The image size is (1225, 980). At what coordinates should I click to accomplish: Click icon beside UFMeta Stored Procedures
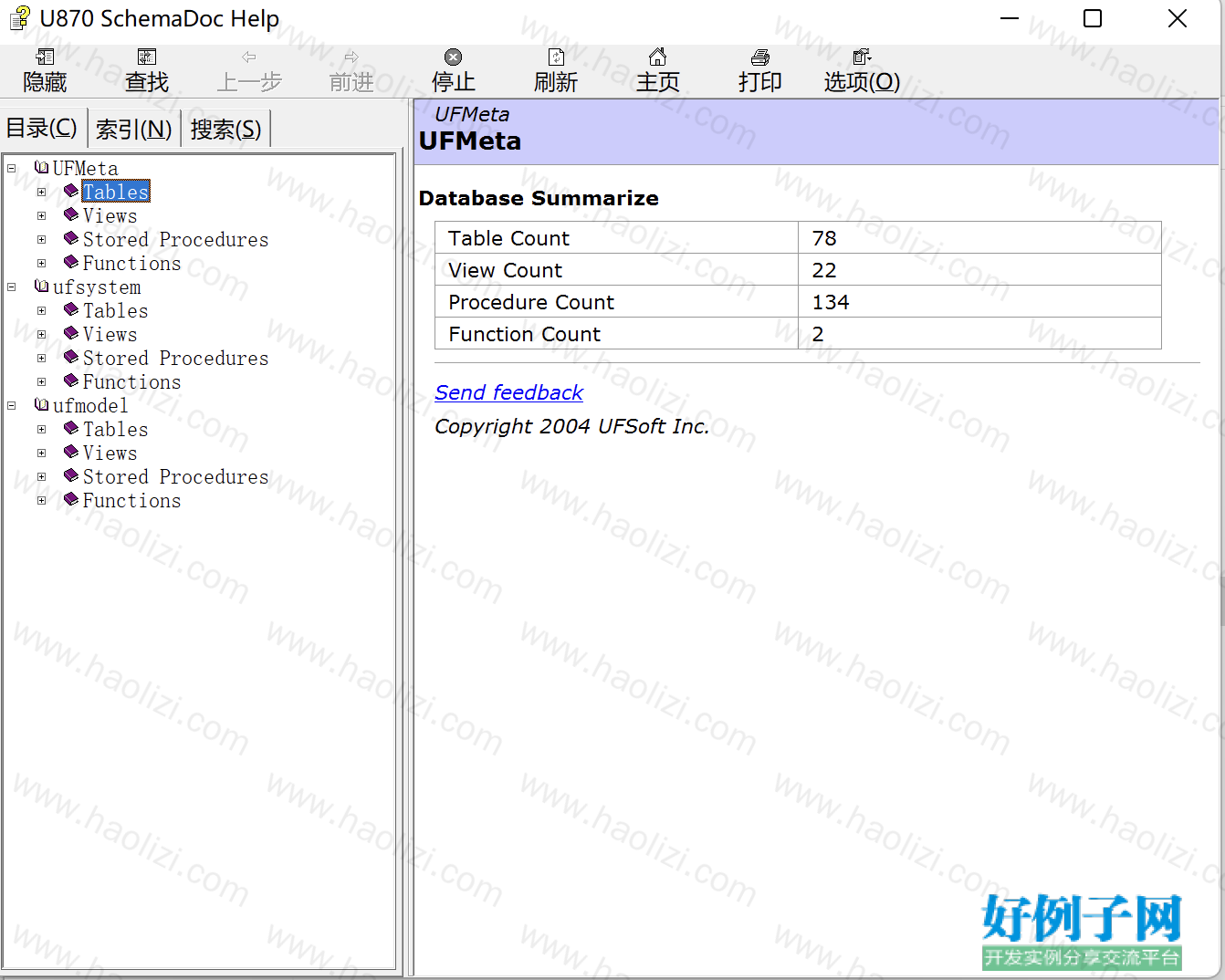pos(71,239)
